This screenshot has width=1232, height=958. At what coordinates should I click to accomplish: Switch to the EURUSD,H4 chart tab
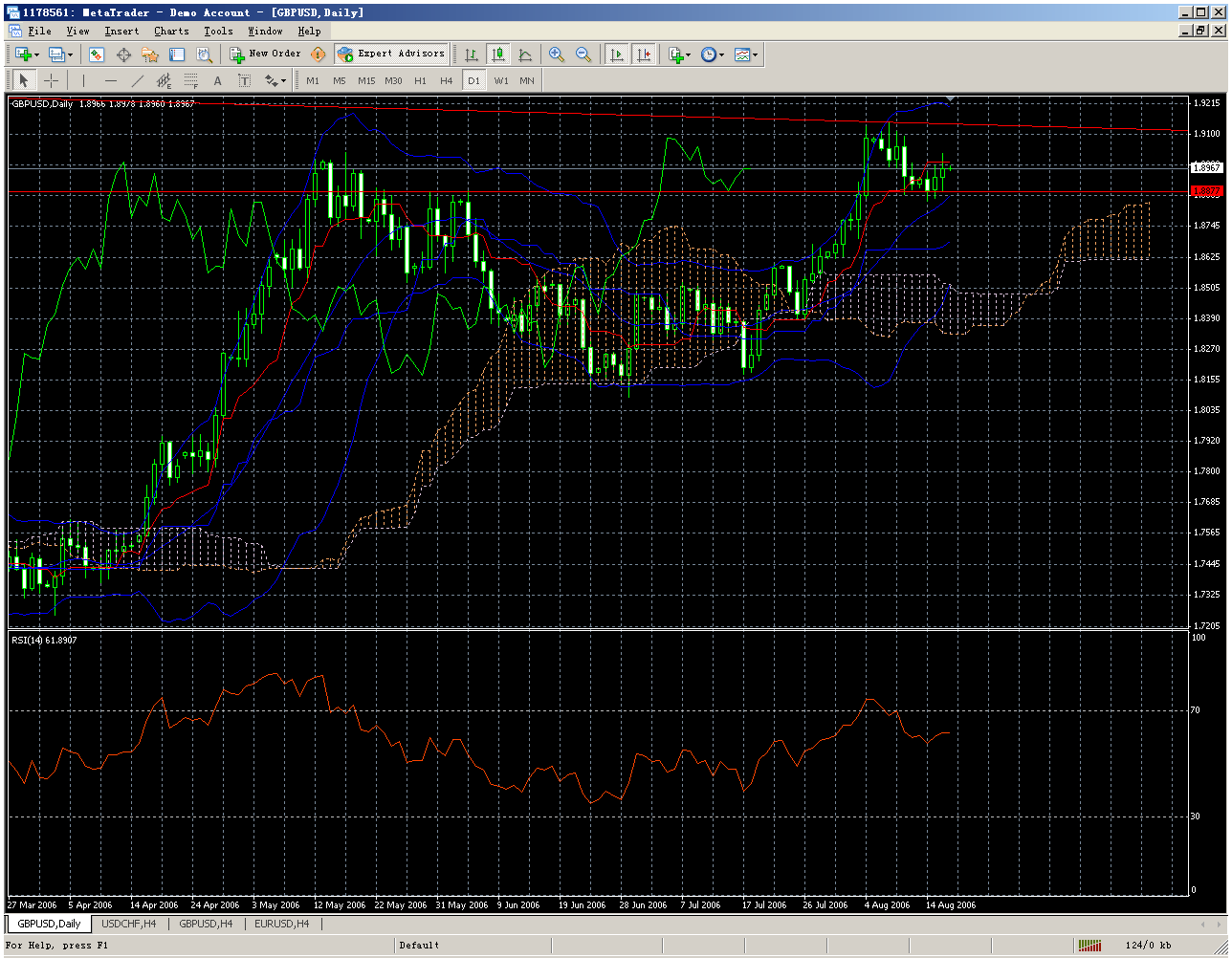(281, 925)
